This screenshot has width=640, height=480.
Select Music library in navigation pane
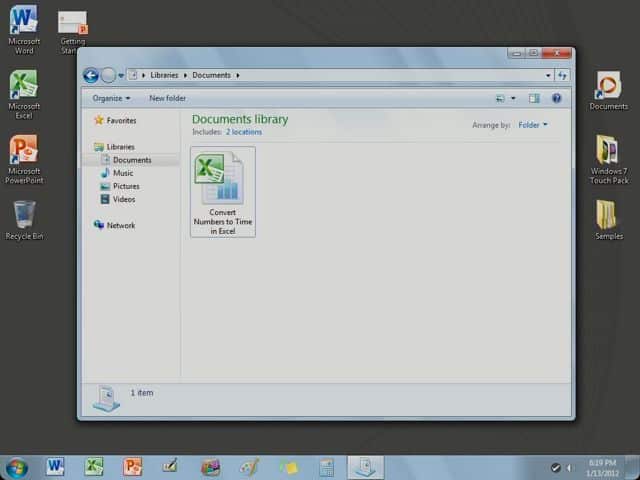pyautogui.click(x=117, y=173)
